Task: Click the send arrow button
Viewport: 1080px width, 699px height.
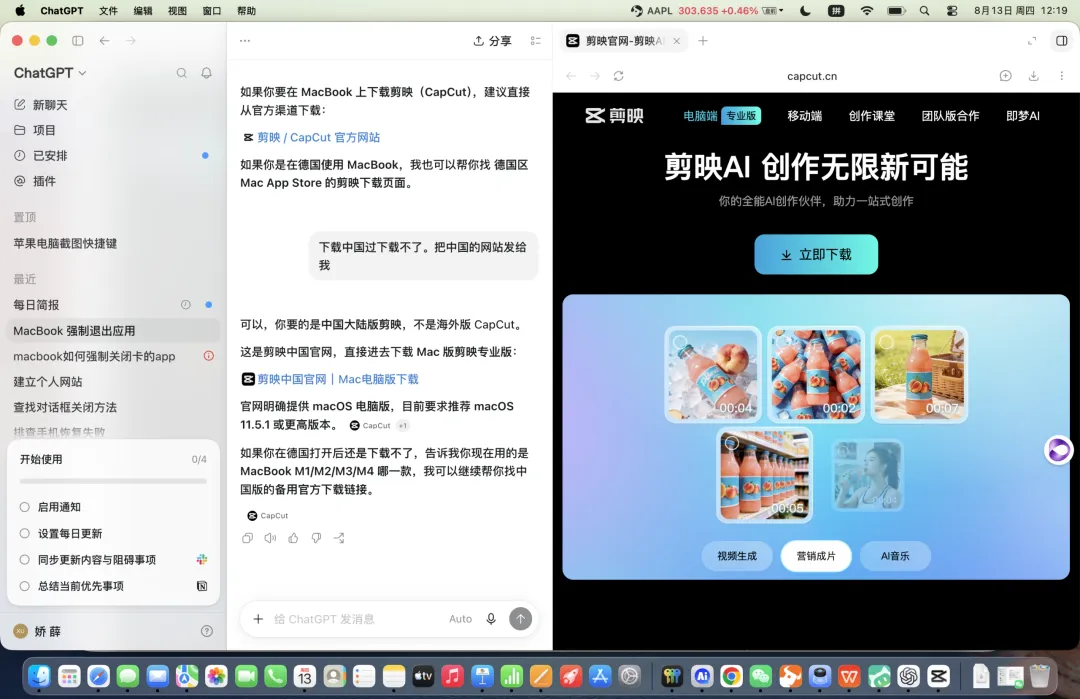Action: (x=521, y=619)
